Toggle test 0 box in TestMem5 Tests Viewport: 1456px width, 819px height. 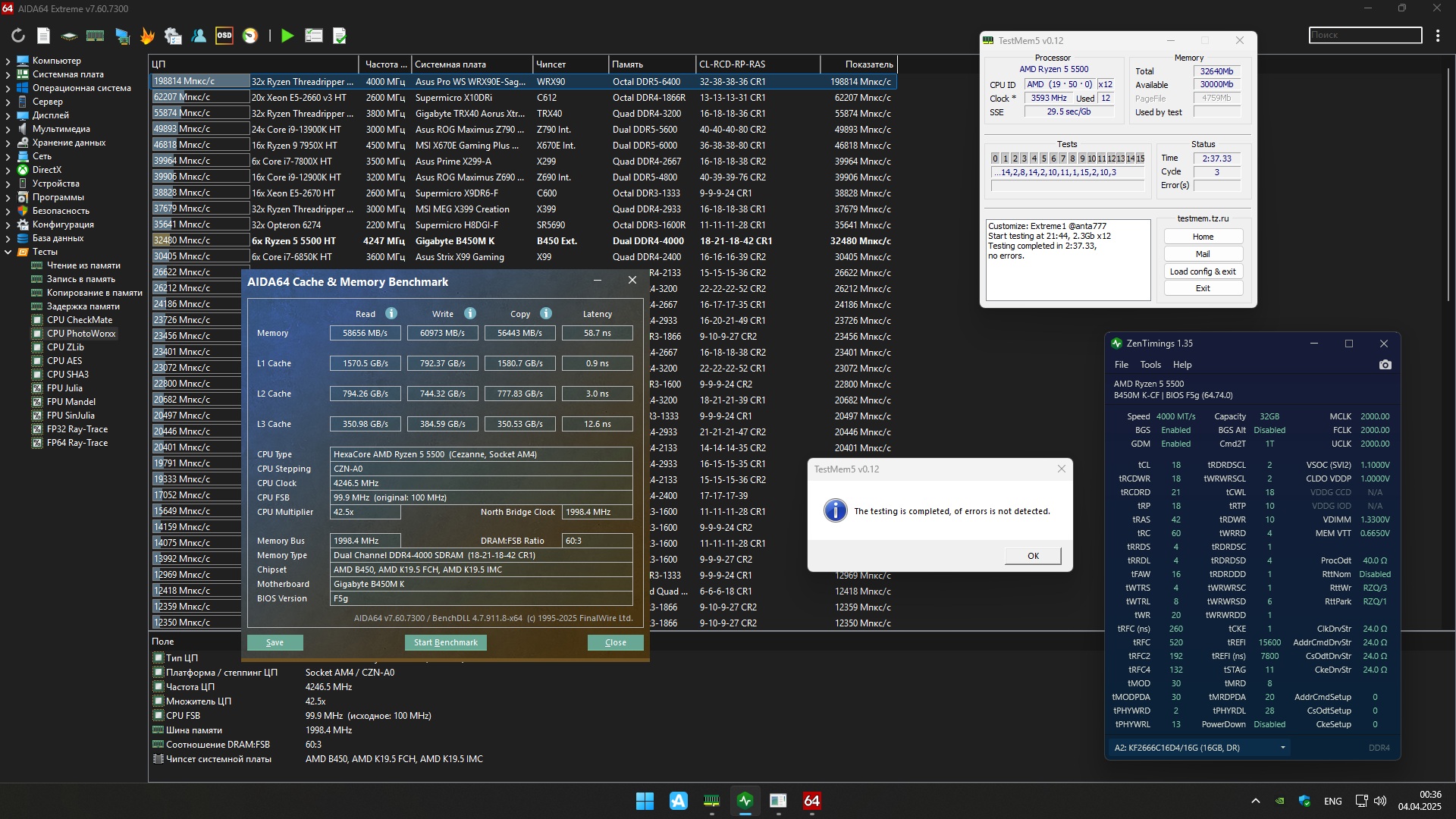coord(996,158)
